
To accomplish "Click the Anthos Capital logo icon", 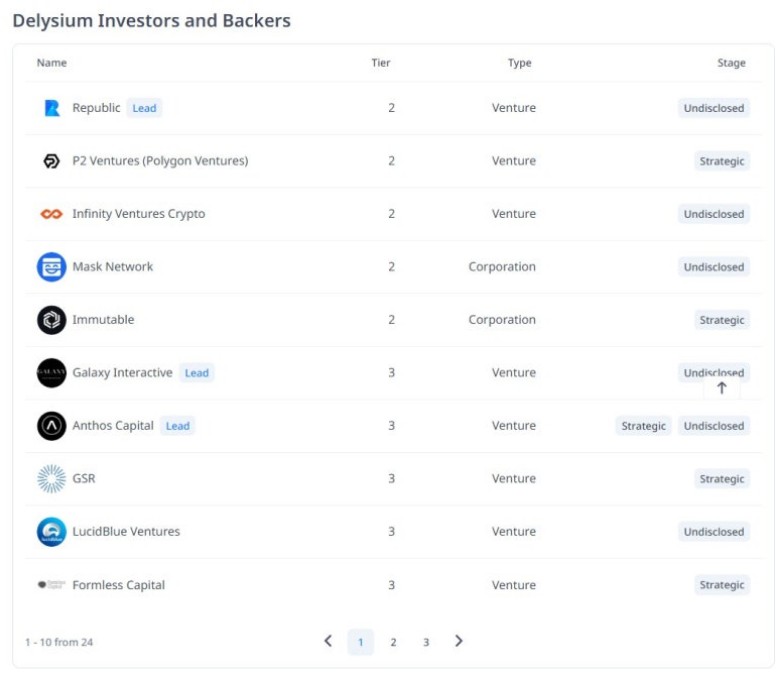I will click(52, 426).
